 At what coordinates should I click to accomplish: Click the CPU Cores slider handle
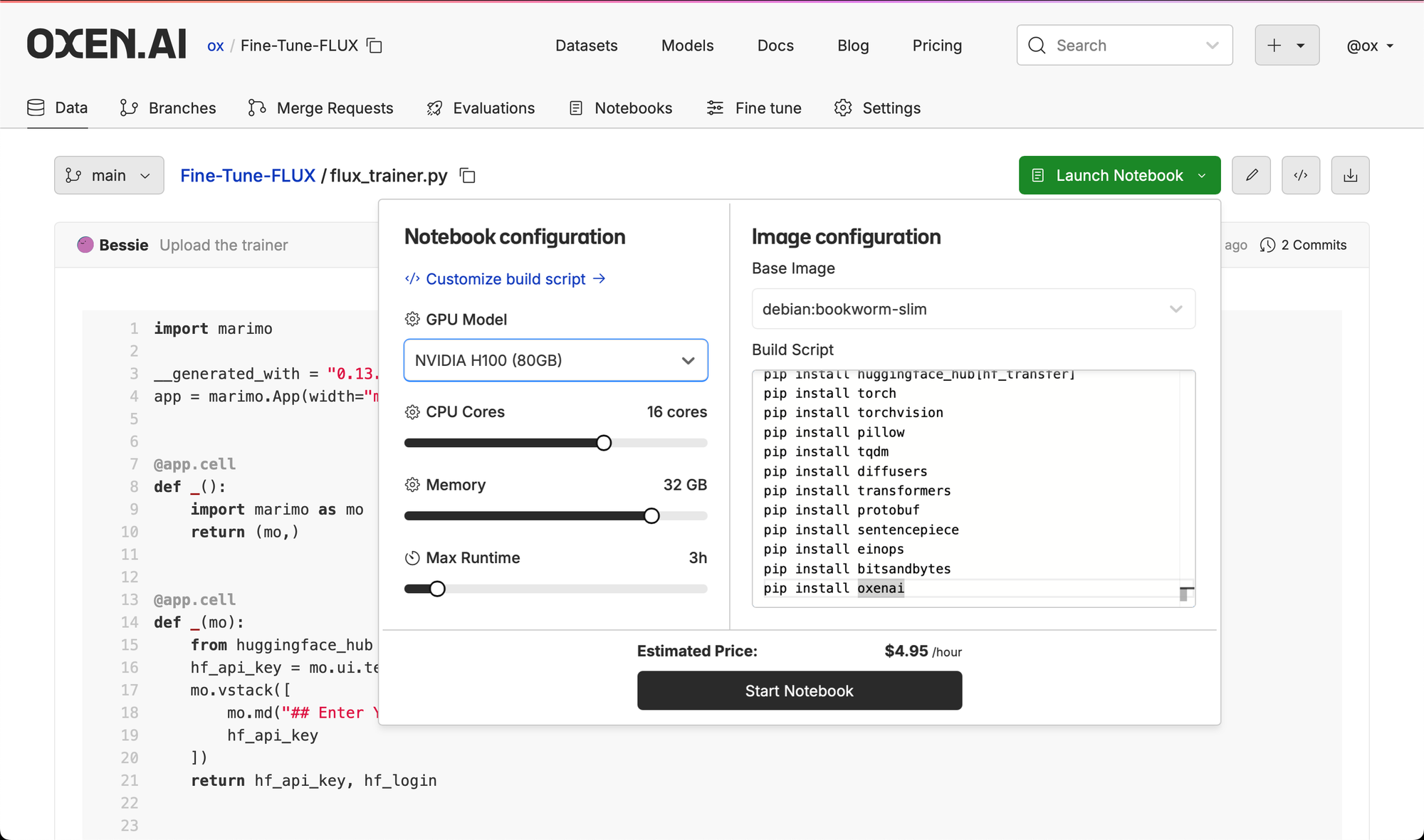point(604,443)
